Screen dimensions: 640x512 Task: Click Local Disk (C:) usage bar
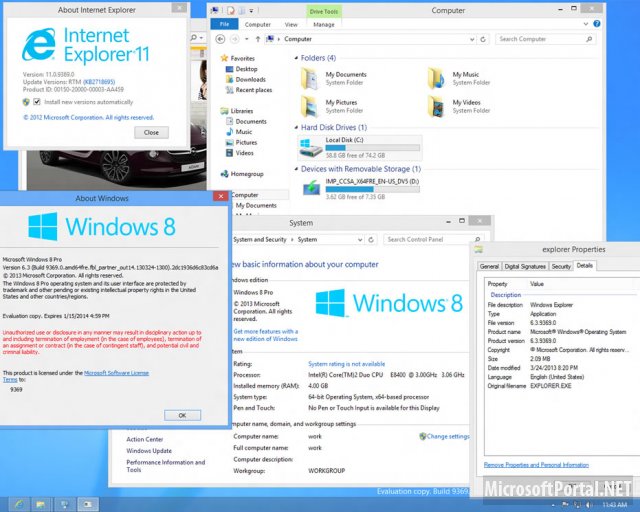pos(372,148)
